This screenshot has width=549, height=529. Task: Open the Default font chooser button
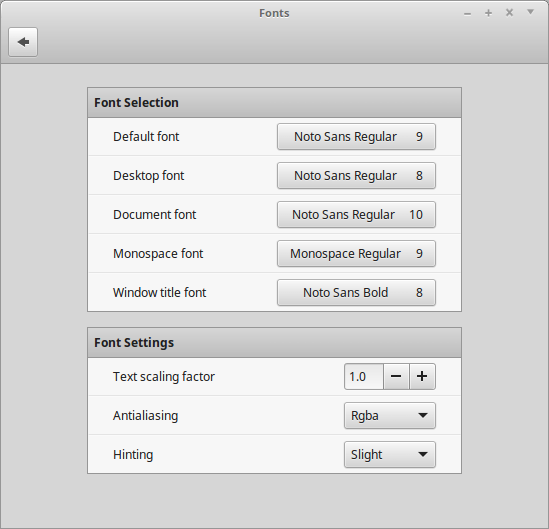point(356,137)
